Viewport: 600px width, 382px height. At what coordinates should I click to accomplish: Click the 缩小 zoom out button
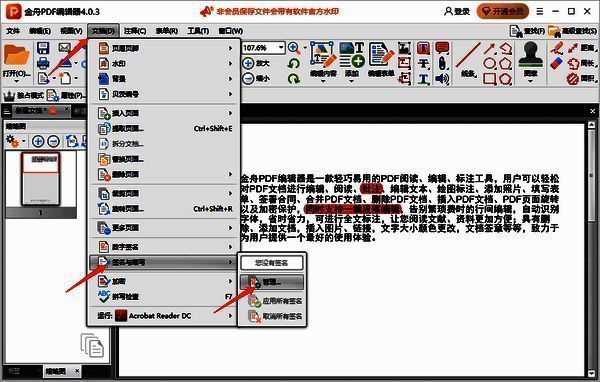[x=256, y=78]
